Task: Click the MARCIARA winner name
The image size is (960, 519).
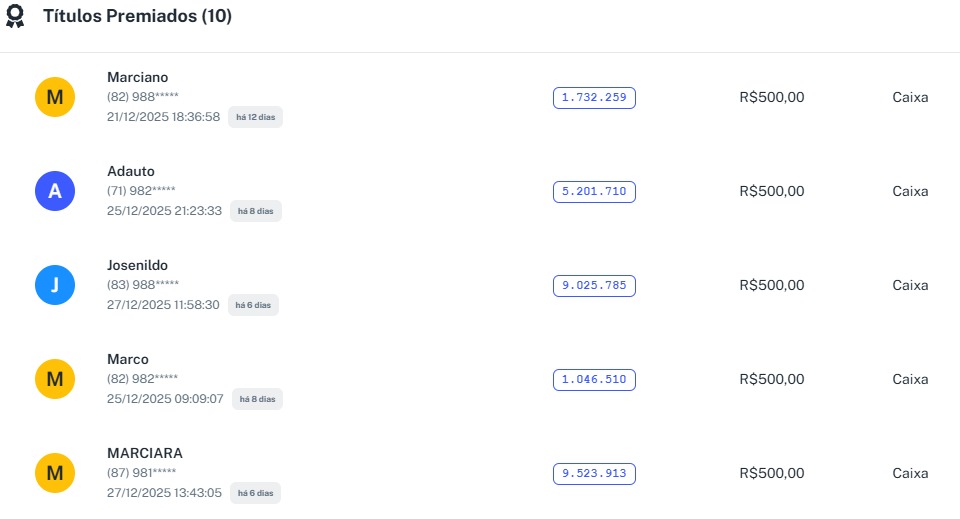Action: [x=144, y=453]
